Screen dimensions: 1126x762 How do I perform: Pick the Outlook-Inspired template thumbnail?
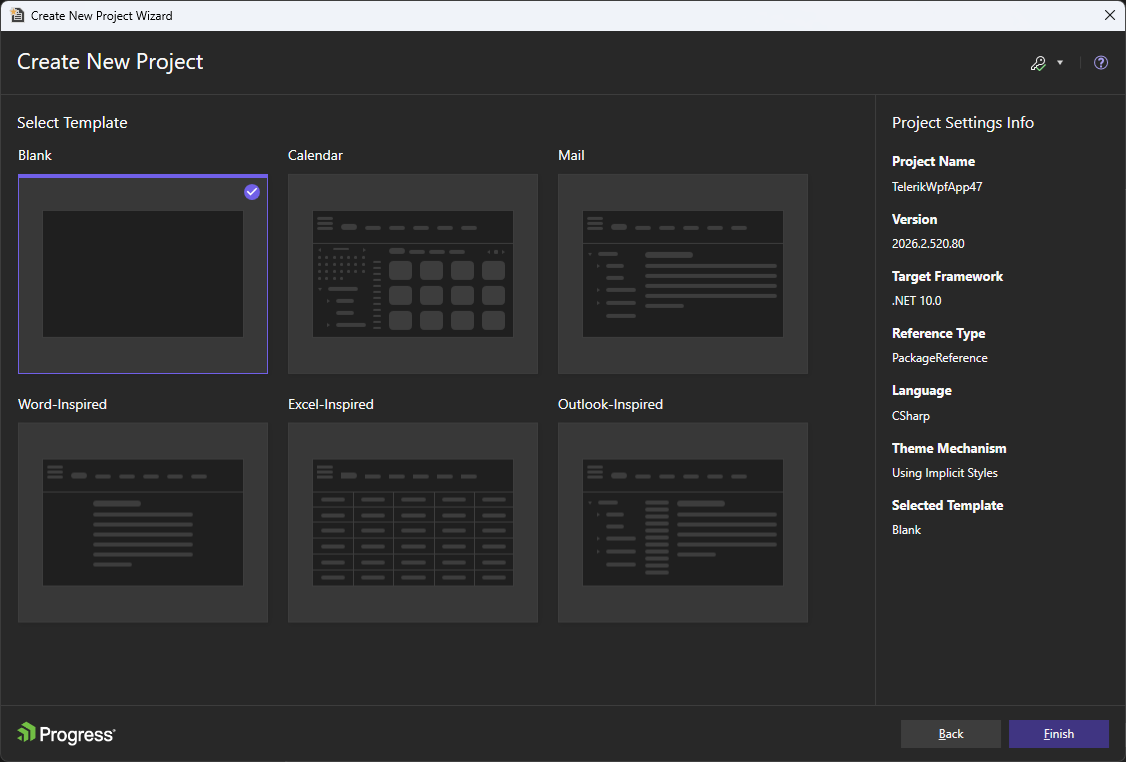click(683, 522)
